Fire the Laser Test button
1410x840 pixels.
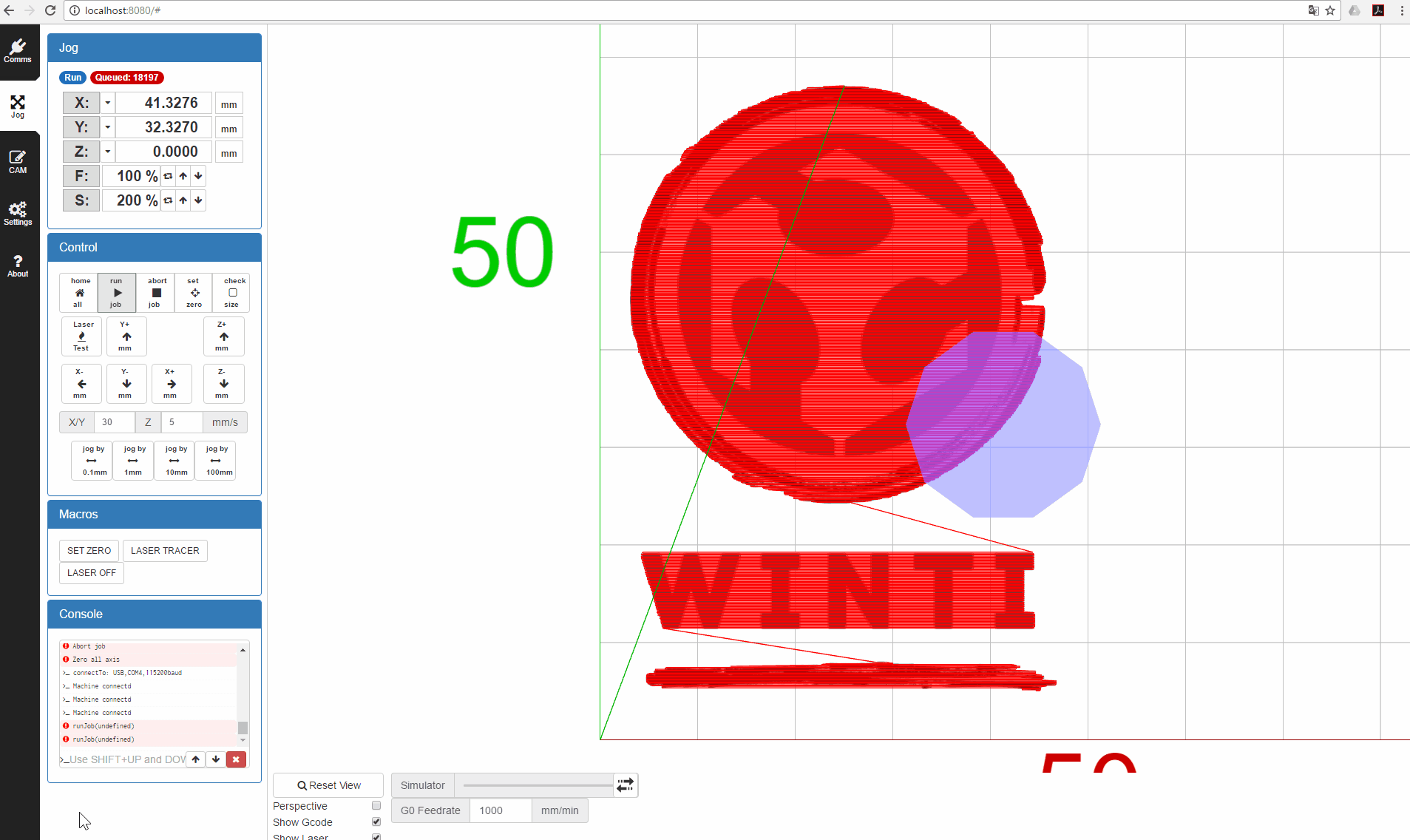tap(81, 336)
